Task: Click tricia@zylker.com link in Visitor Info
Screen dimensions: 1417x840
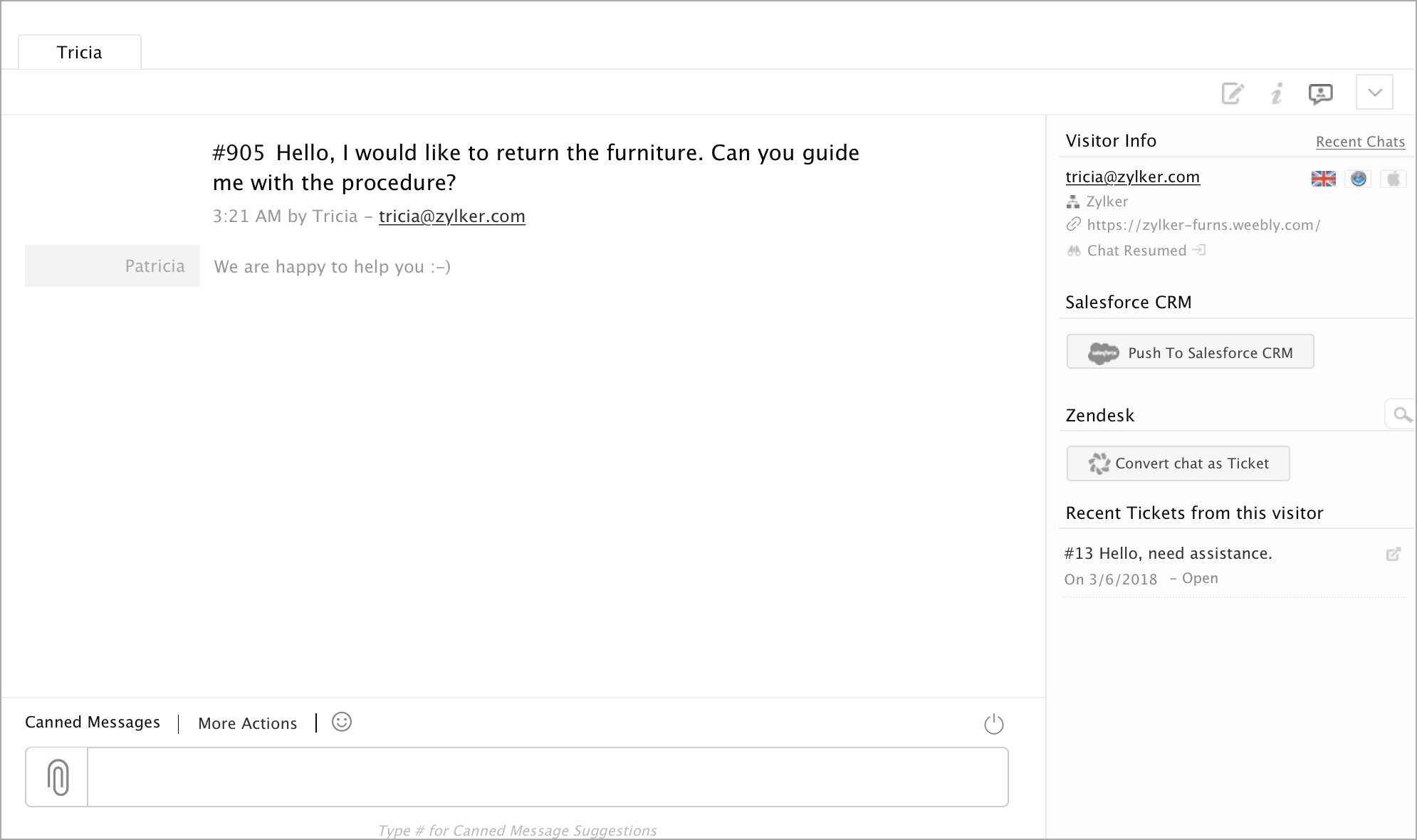Action: [1132, 177]
